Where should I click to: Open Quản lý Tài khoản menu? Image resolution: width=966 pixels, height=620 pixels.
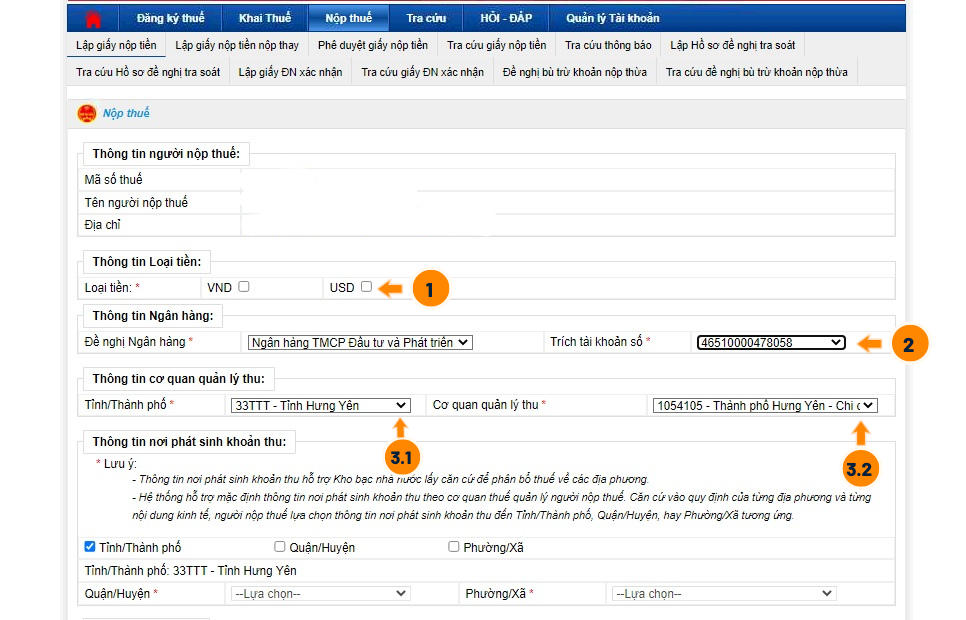pyautogui.click(x=613, y=18)
